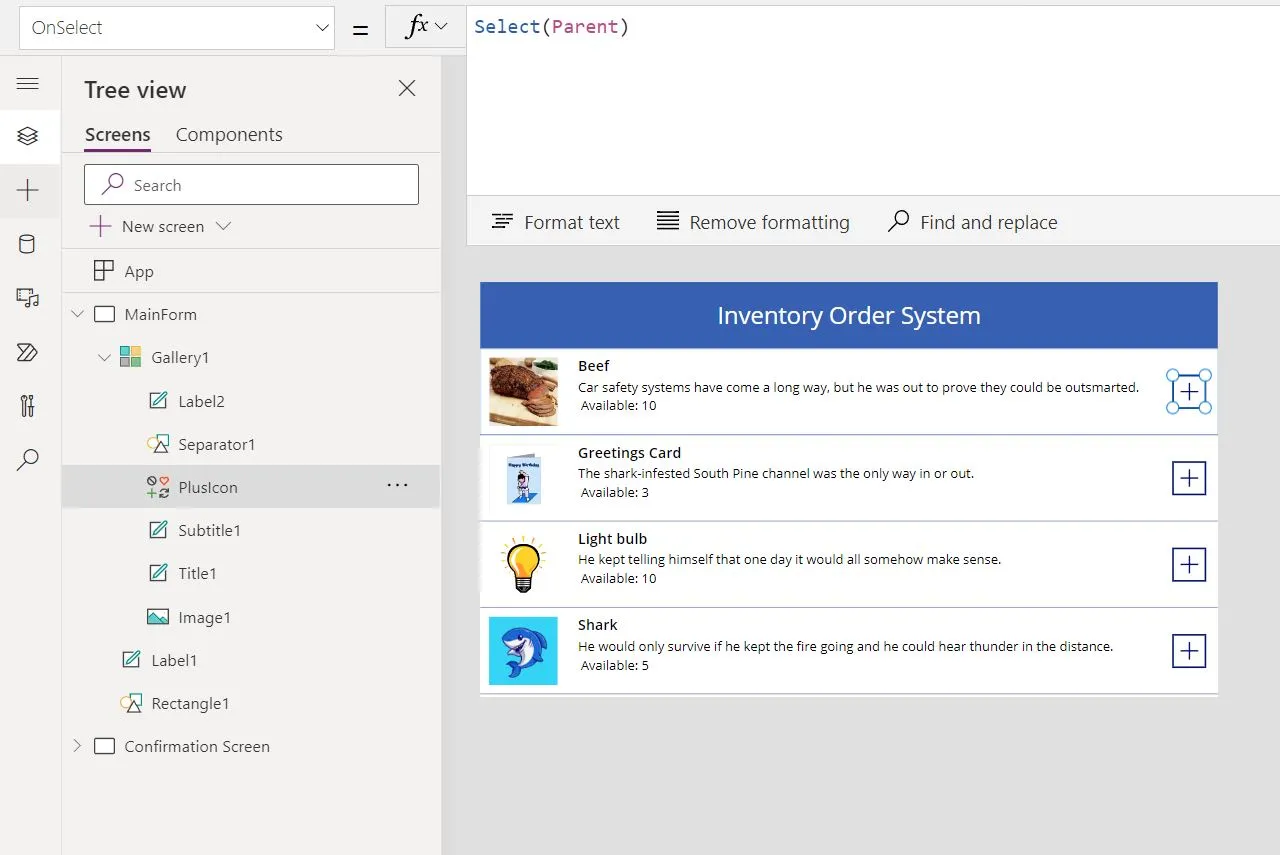This screenshot has height=855, width=1280.
Task: Switch to the Components tab
Action: coord(229,135)
